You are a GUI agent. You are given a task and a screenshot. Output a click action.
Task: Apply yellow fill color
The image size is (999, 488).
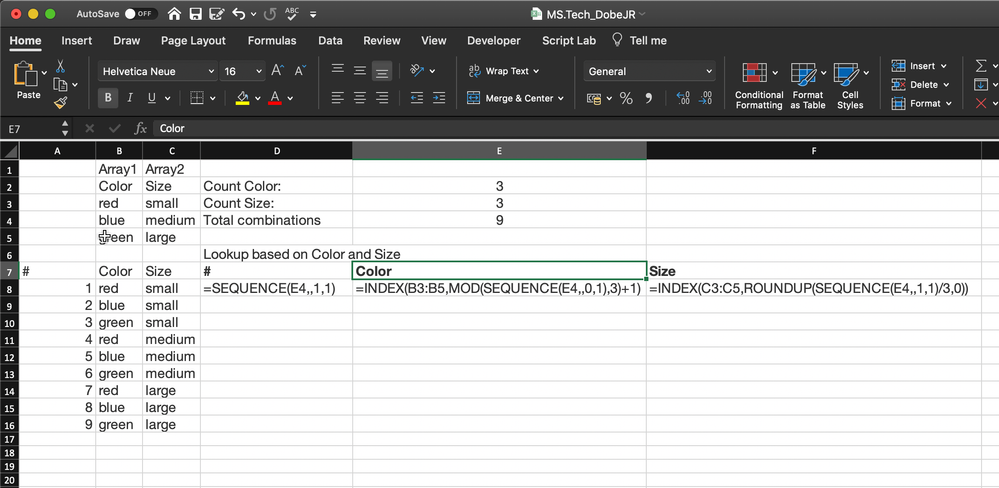pyautogui.click(x=243, y=98)
